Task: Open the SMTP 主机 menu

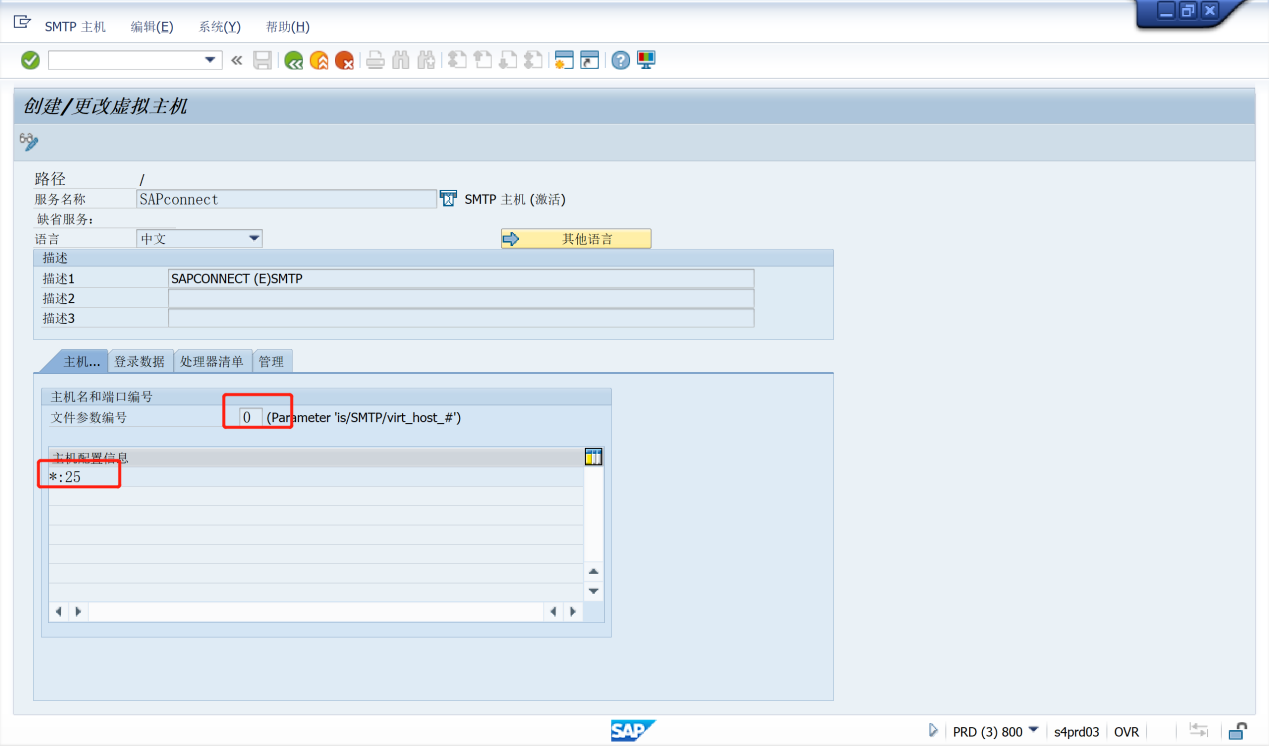Action: pyautogui.click(x=75, y=27)
